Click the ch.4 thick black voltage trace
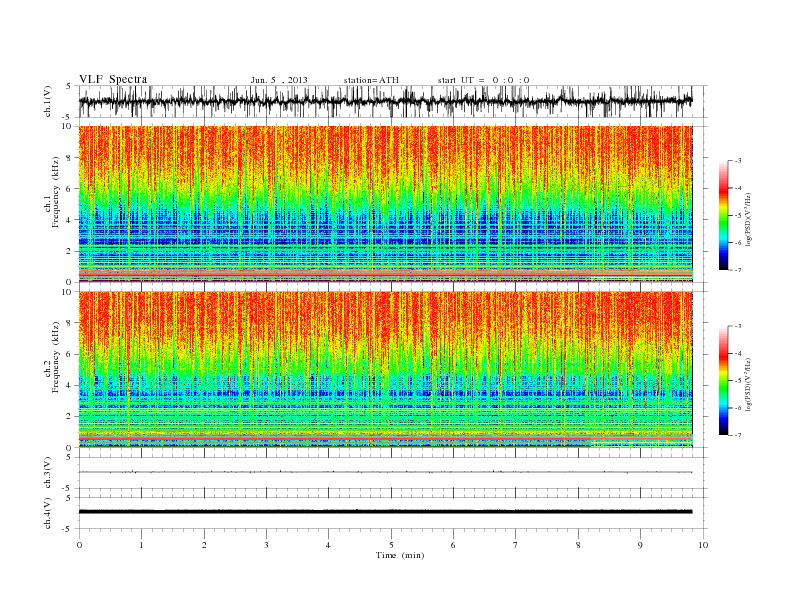Viewport: 792px width, 612px height. (x=385, y=512)
